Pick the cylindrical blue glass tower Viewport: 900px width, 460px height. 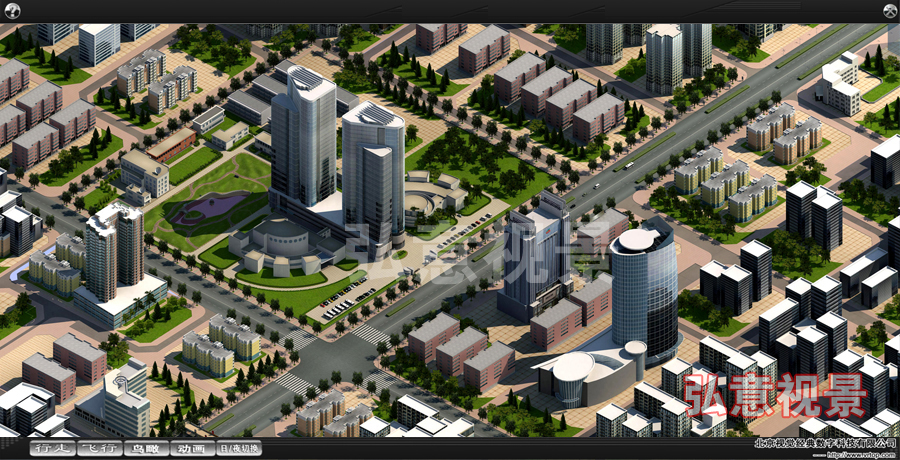[x=644, y=290]
